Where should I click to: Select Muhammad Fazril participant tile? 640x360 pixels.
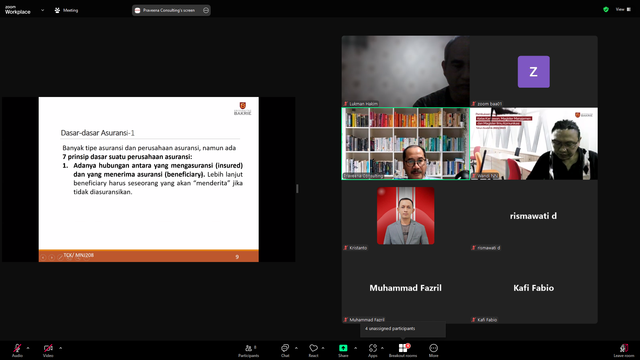tap(405, 288)
